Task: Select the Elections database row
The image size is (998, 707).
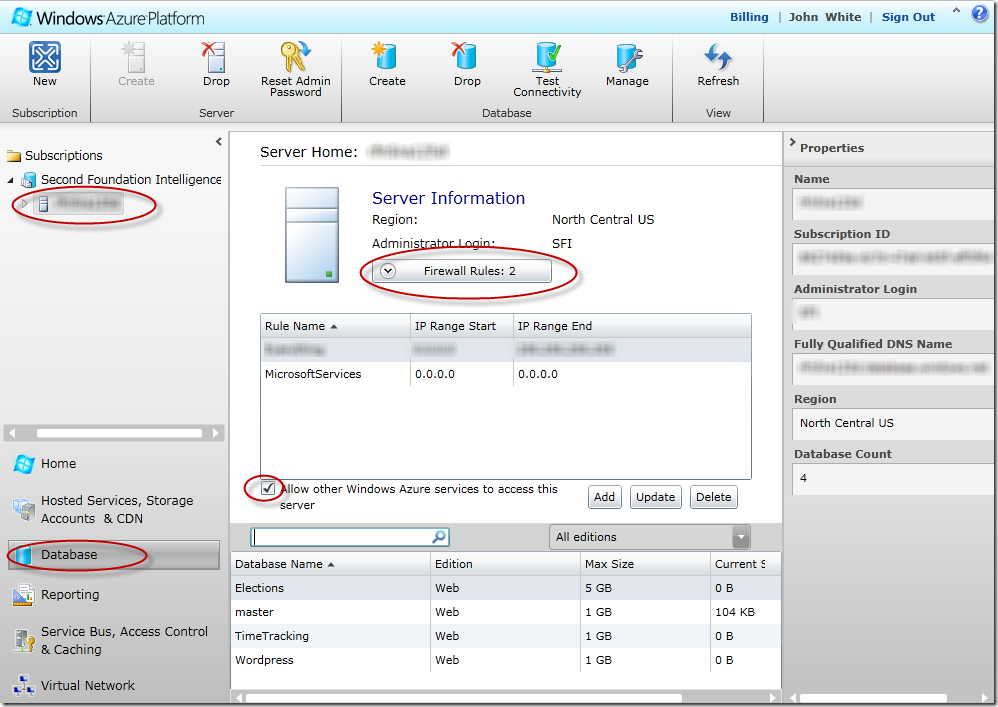Action: click(505, 588)
